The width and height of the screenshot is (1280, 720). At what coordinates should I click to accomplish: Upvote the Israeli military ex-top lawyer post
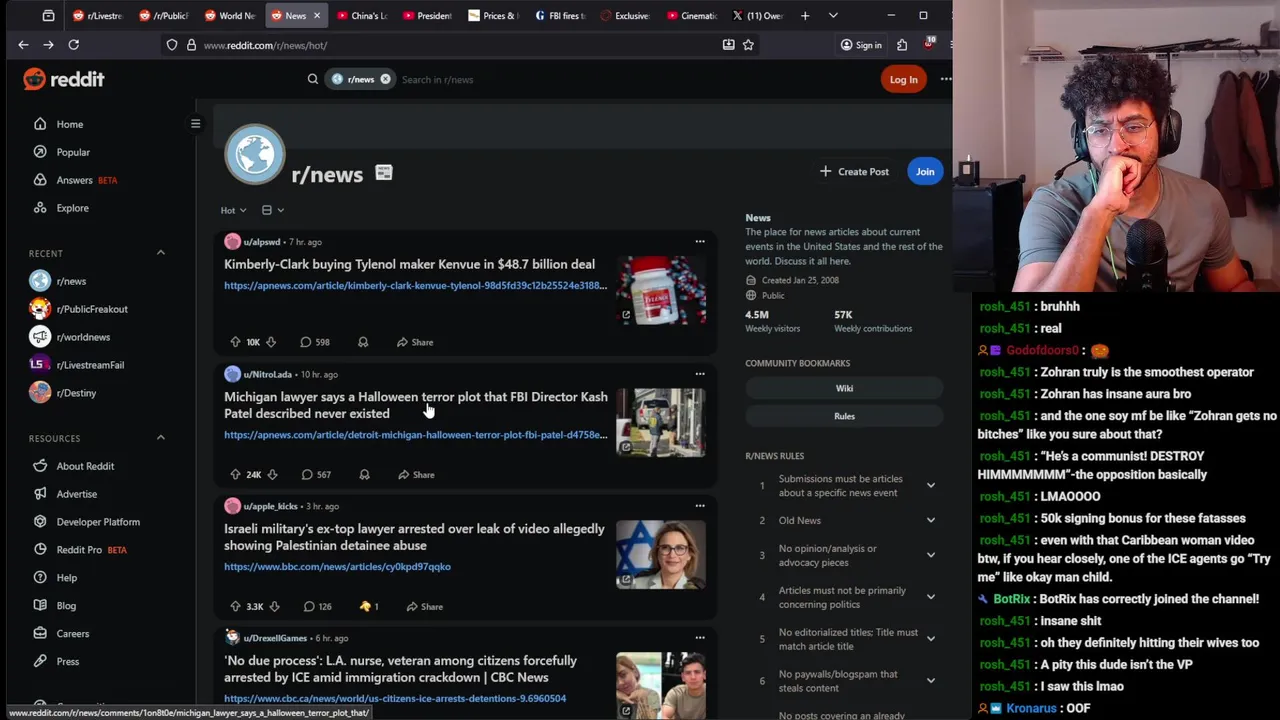235,606
